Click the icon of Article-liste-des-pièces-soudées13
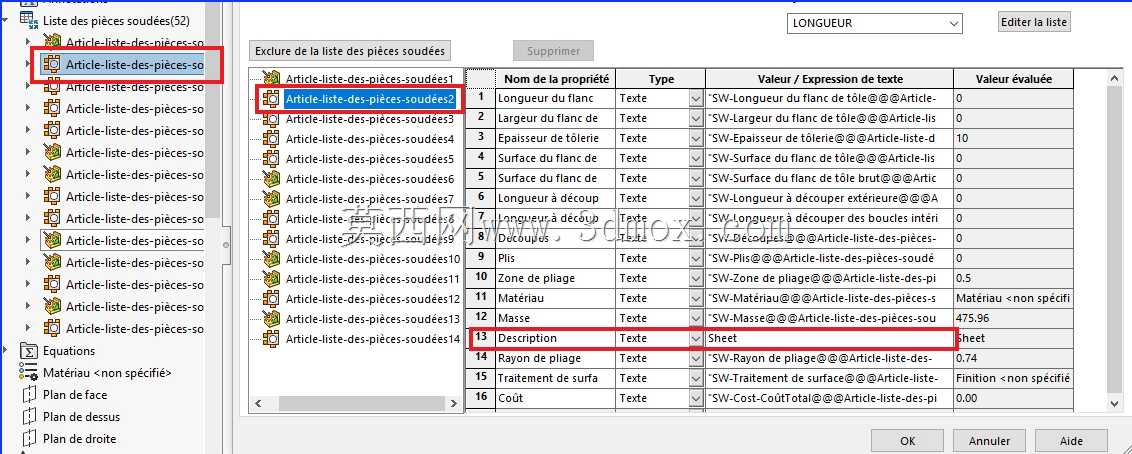The image size is (1132, 454). (x=271, y=318)
